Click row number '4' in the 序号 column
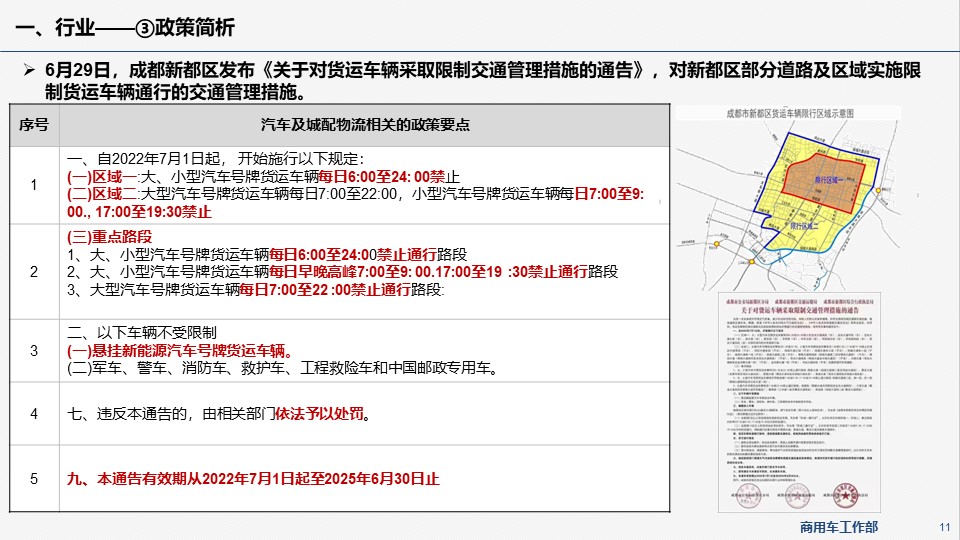Image resolution: width=960 pixels, height=540 pixels. click(34, 414)
